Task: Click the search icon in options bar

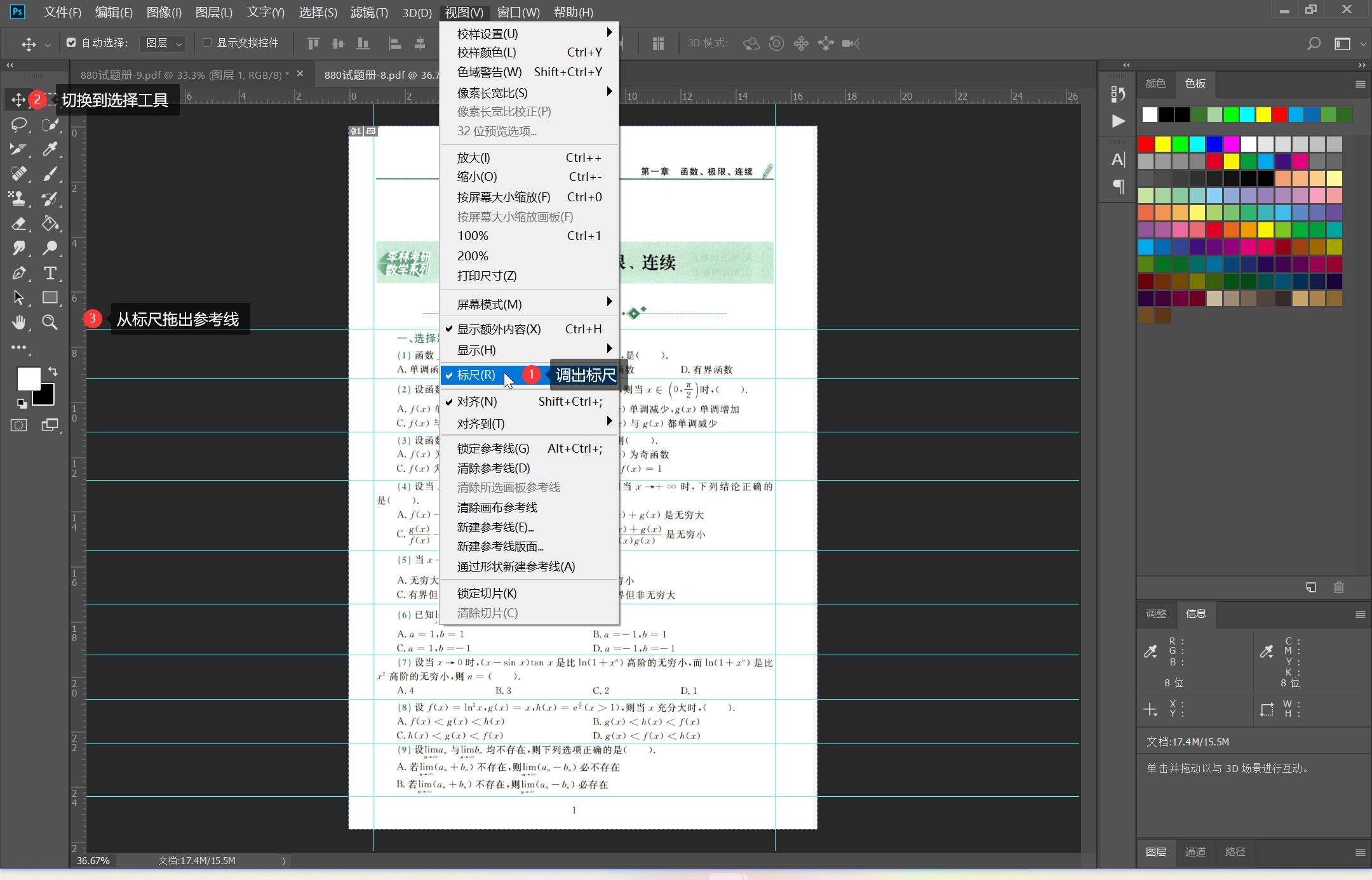Action: [1314, 43]
